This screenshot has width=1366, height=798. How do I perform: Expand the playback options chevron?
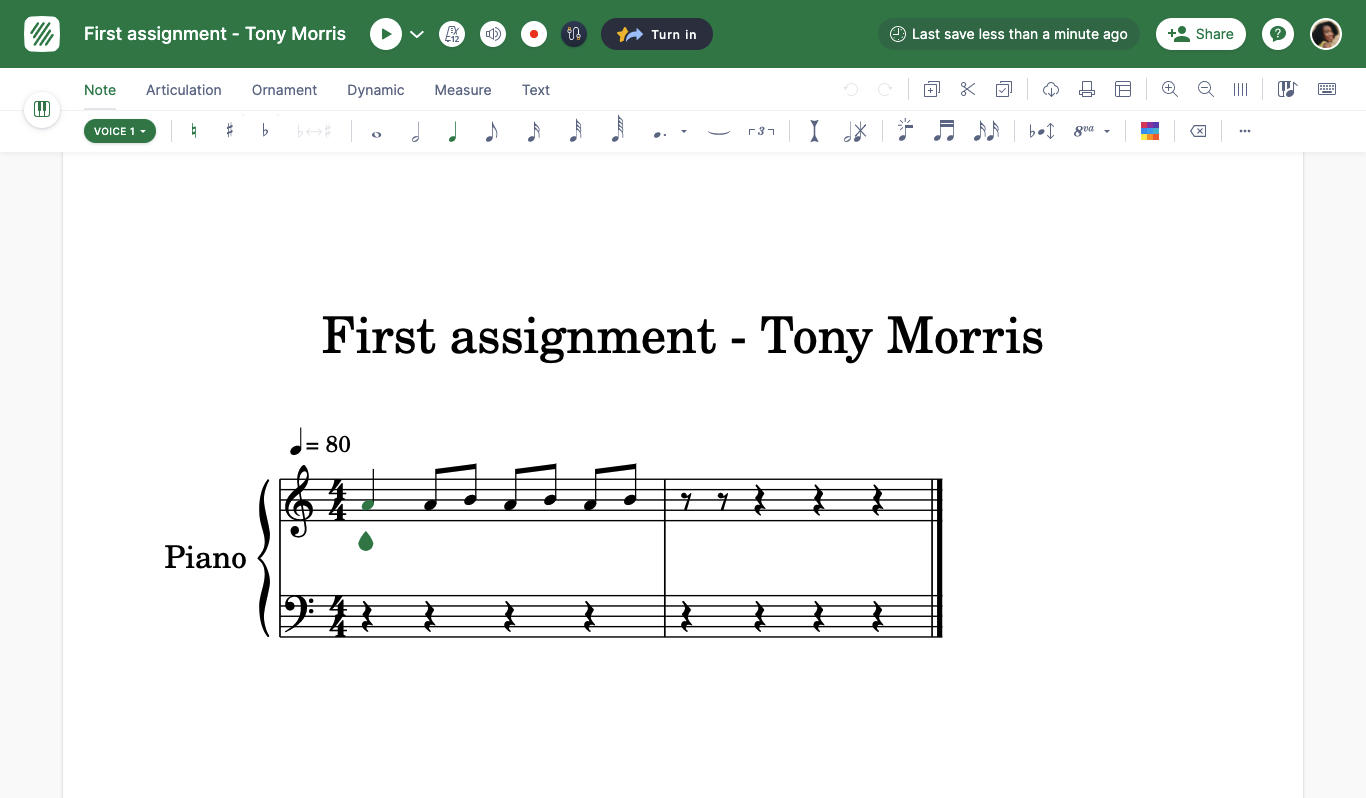click(x=417, y=33)
